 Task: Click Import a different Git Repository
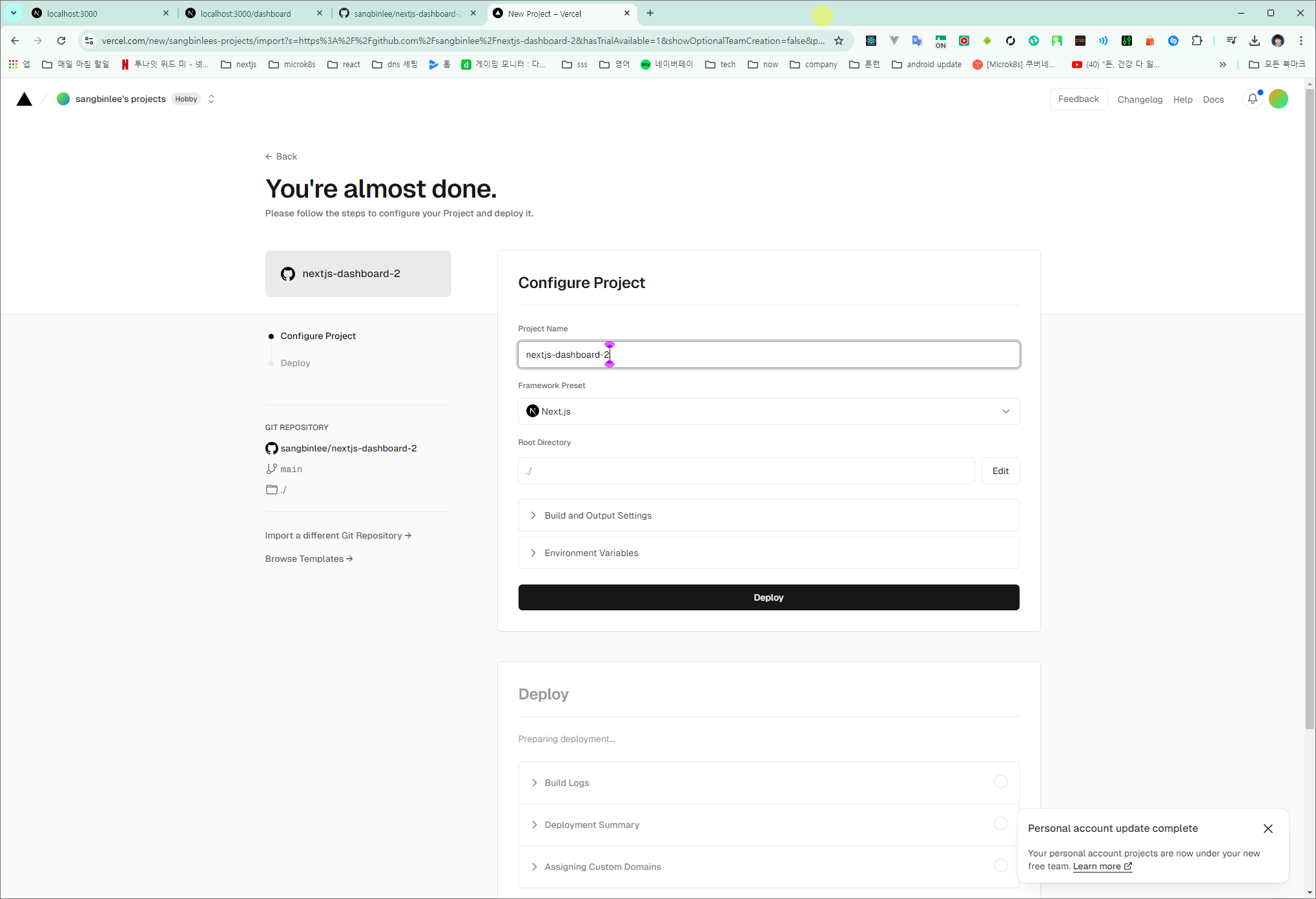pos(338,535)
